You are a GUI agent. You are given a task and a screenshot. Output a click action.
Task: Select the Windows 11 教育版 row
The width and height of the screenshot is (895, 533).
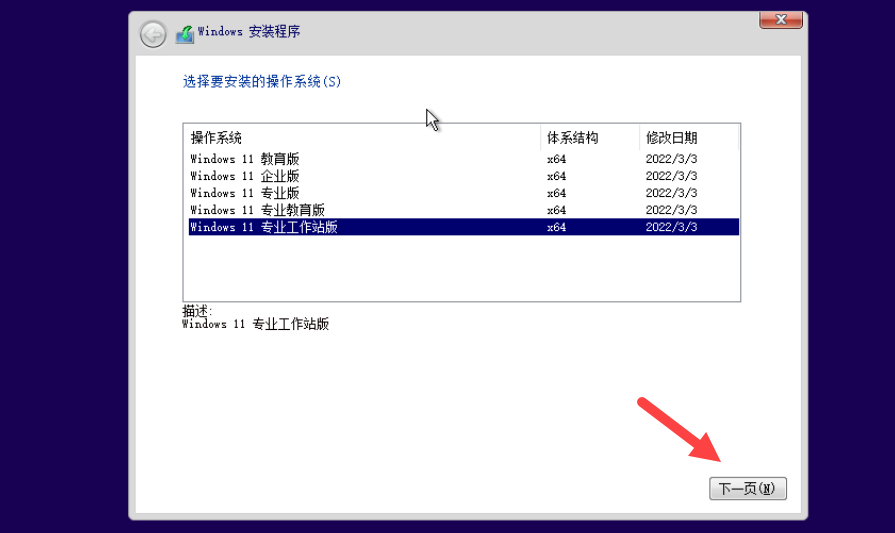coord(463,159)
